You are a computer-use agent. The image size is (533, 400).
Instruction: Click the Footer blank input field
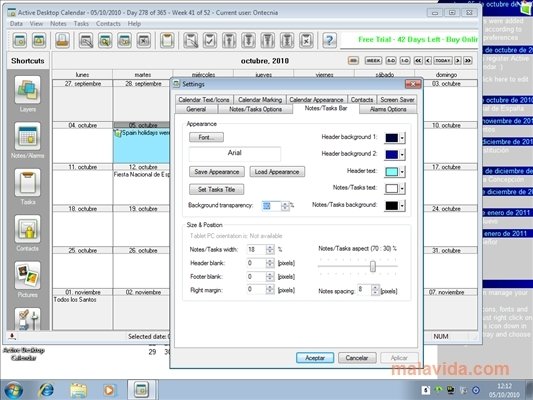257,277
